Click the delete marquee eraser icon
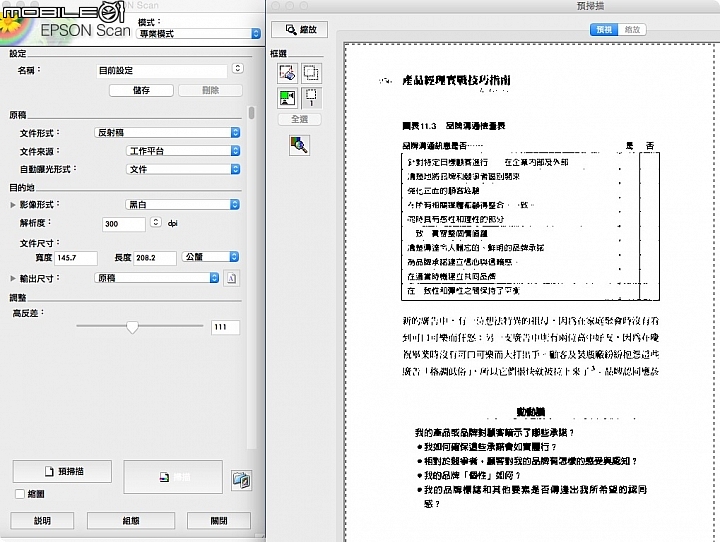Image resolution: width=720 pixels, height=542 pixels. click(x=287, y=73)
